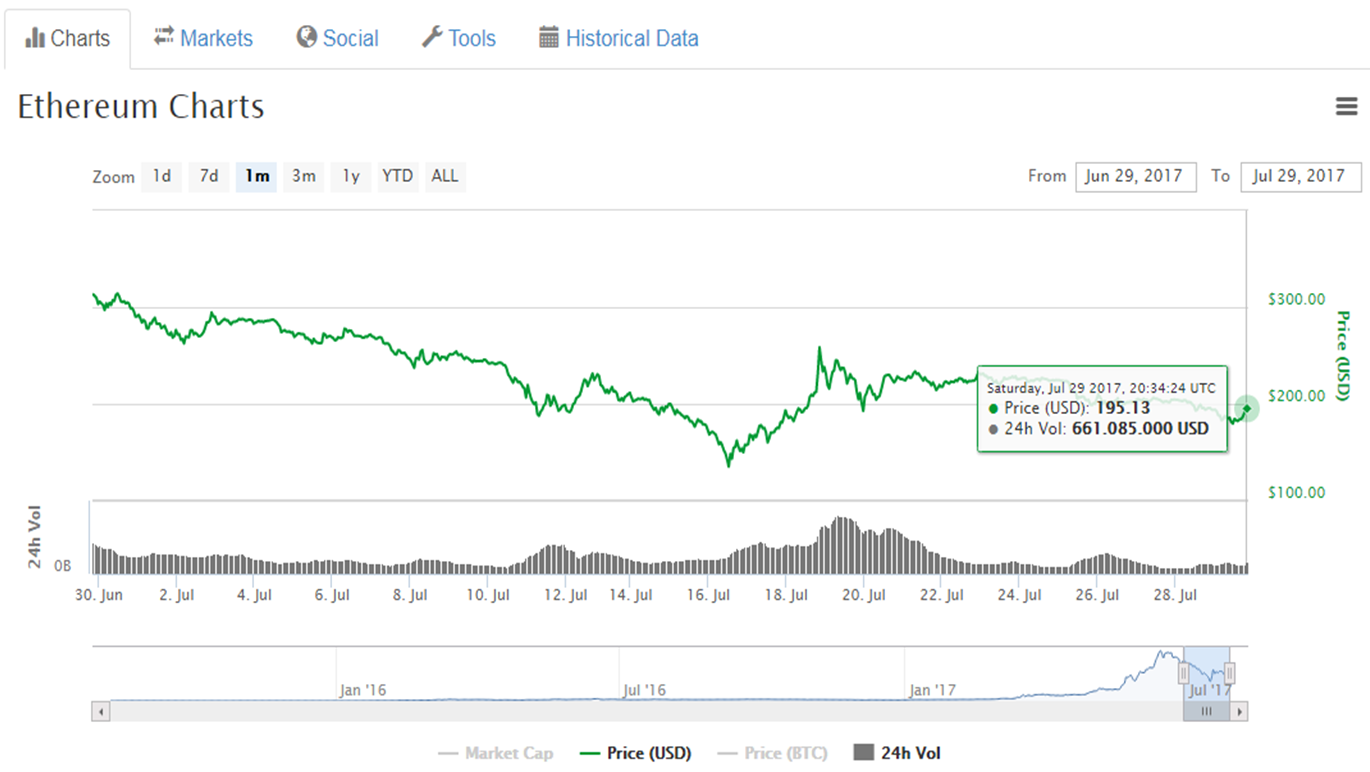This screenshot has width=1370, height=772.
Task: Click the Price (USD) axis title
Action: [x=1343, y=356]
